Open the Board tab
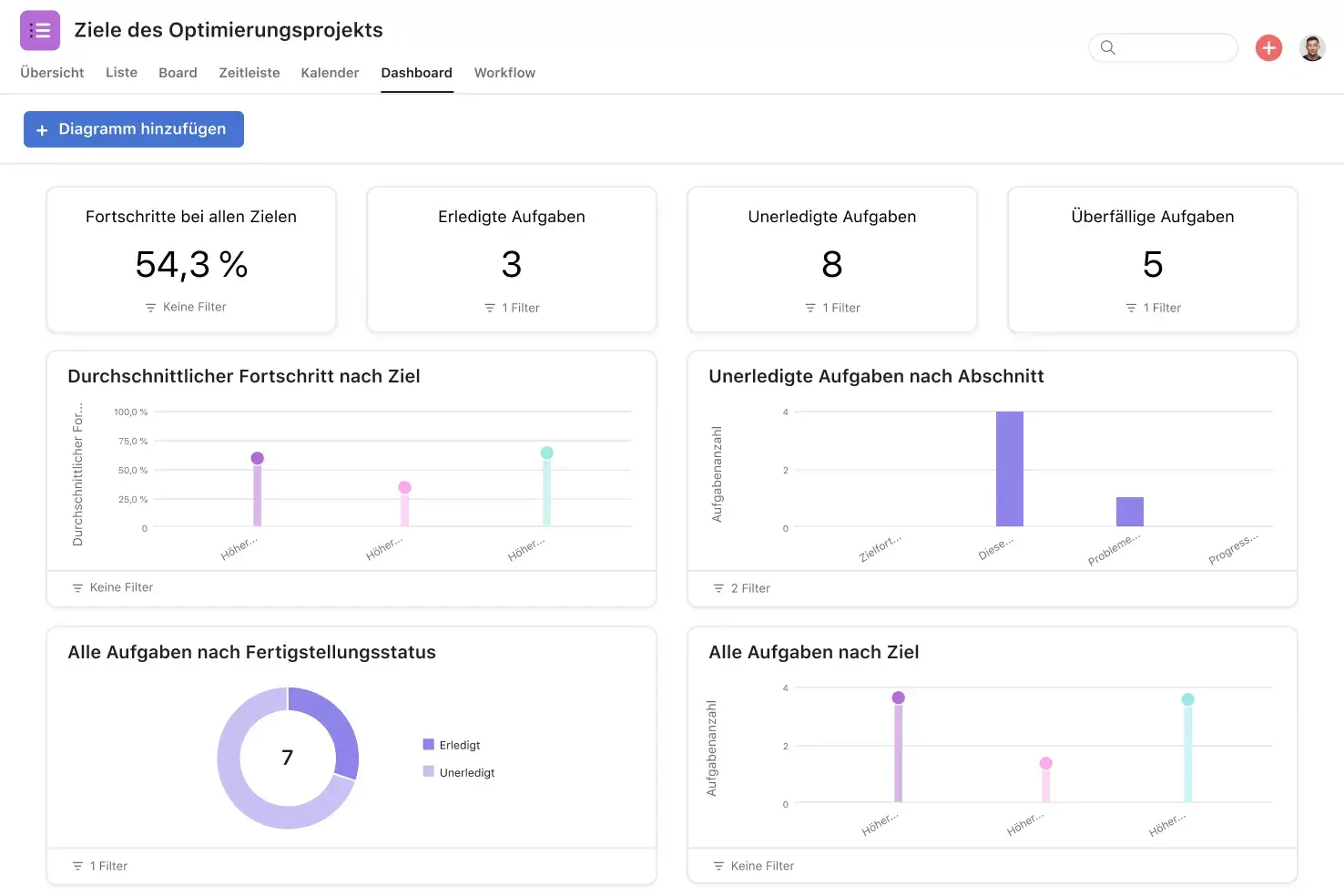 tap(178, 73)
